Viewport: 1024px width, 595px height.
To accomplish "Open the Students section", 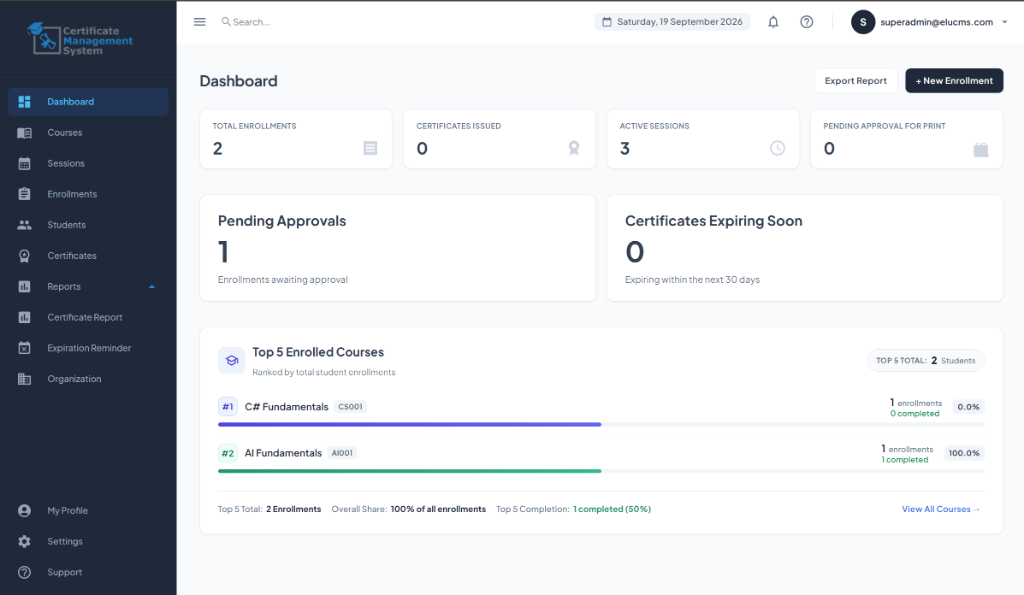I will coord(88,225).
